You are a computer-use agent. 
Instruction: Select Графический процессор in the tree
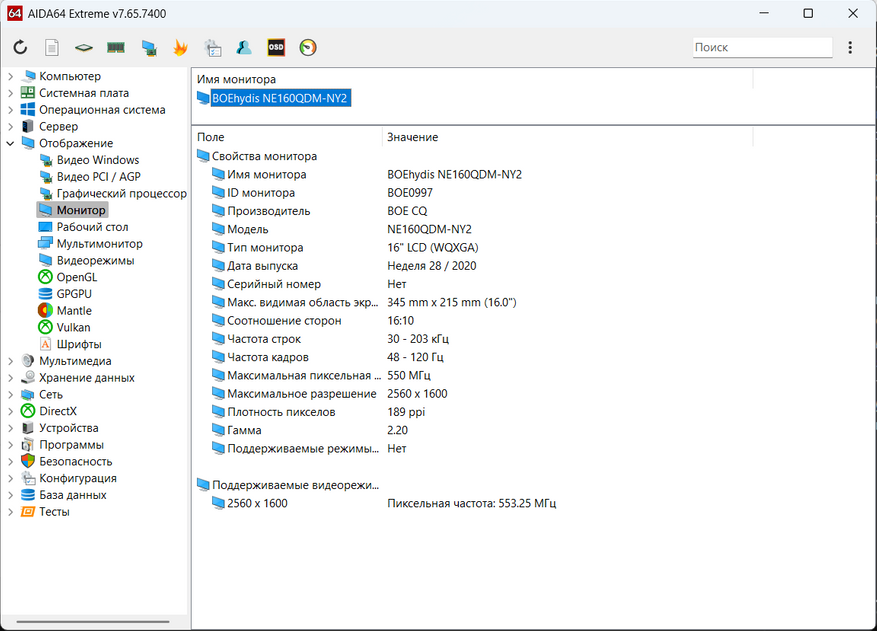[x=121, y=194]
